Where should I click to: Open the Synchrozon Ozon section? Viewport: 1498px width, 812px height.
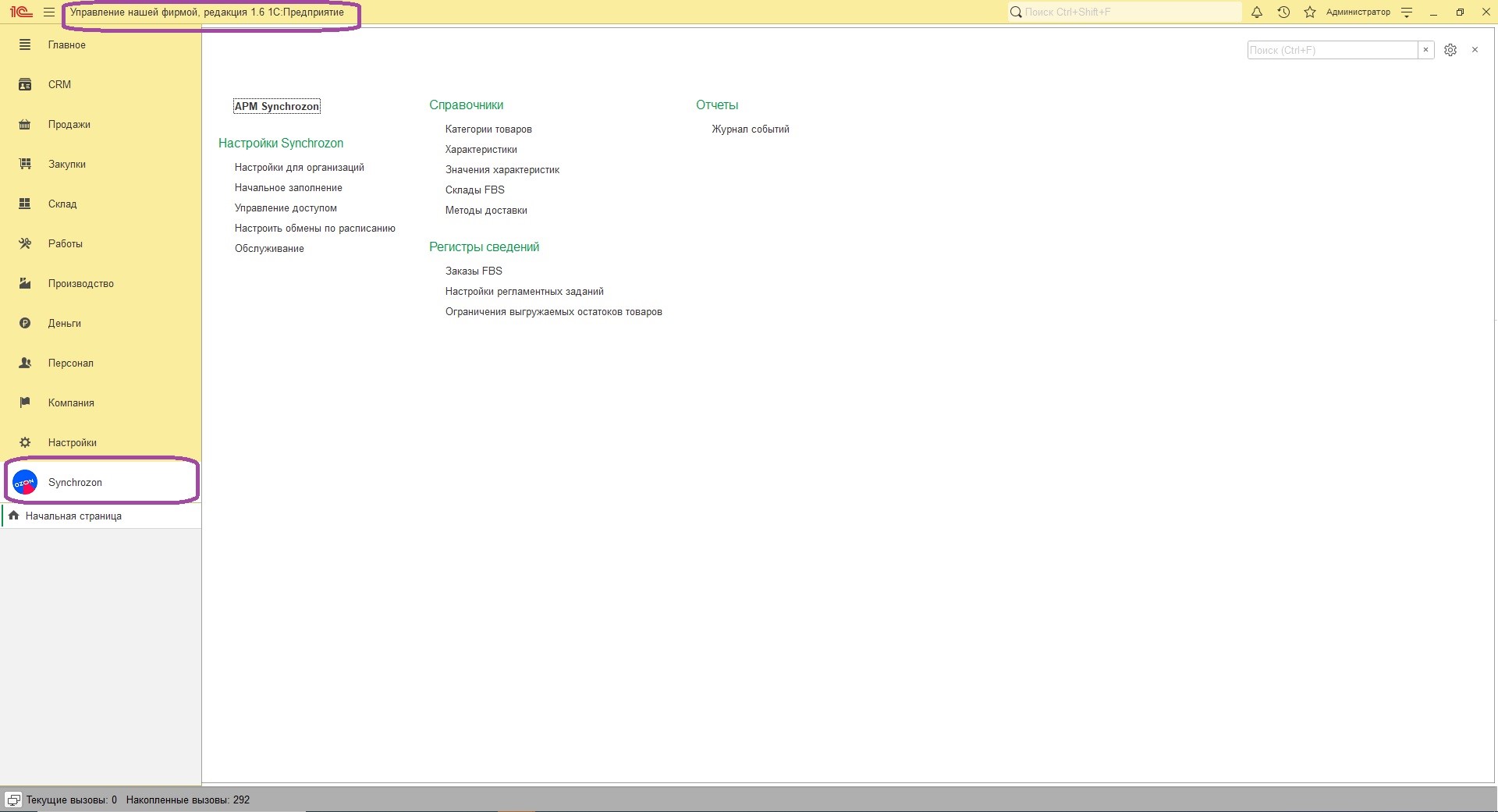pyautogui.click(x=75, y=483)
